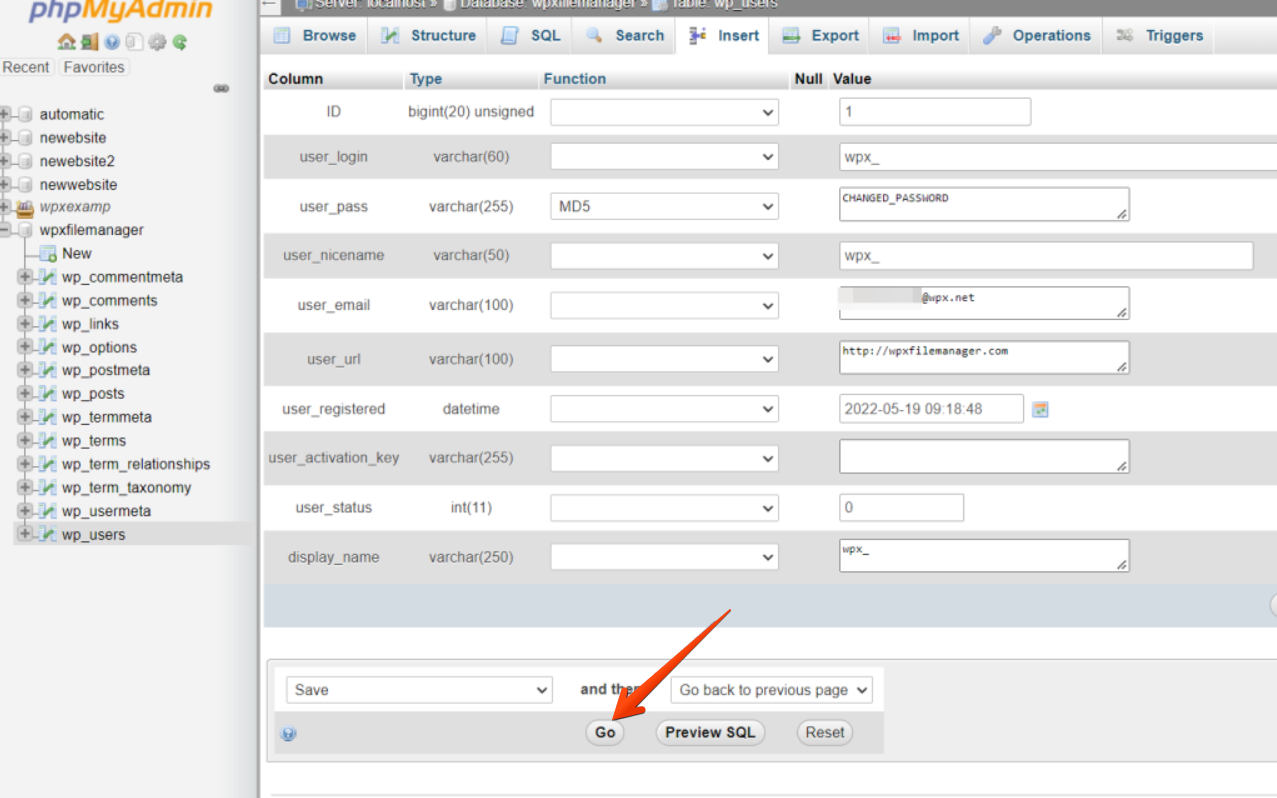This screenshot has height=798, width=1277.
Task: Click the green reload navigation icon
Action: coord(180,42)
